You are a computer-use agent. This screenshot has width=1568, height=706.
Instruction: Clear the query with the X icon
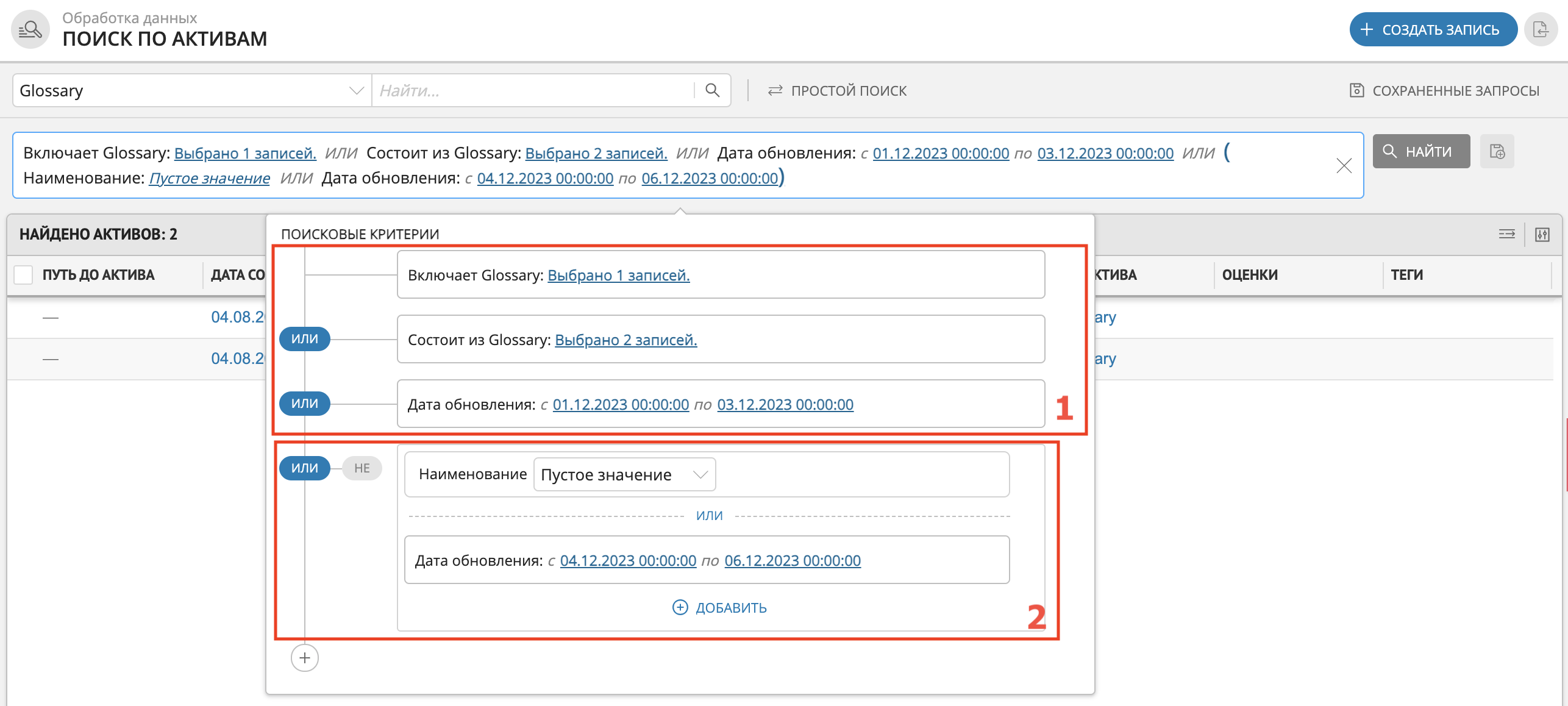point(1344,165)
